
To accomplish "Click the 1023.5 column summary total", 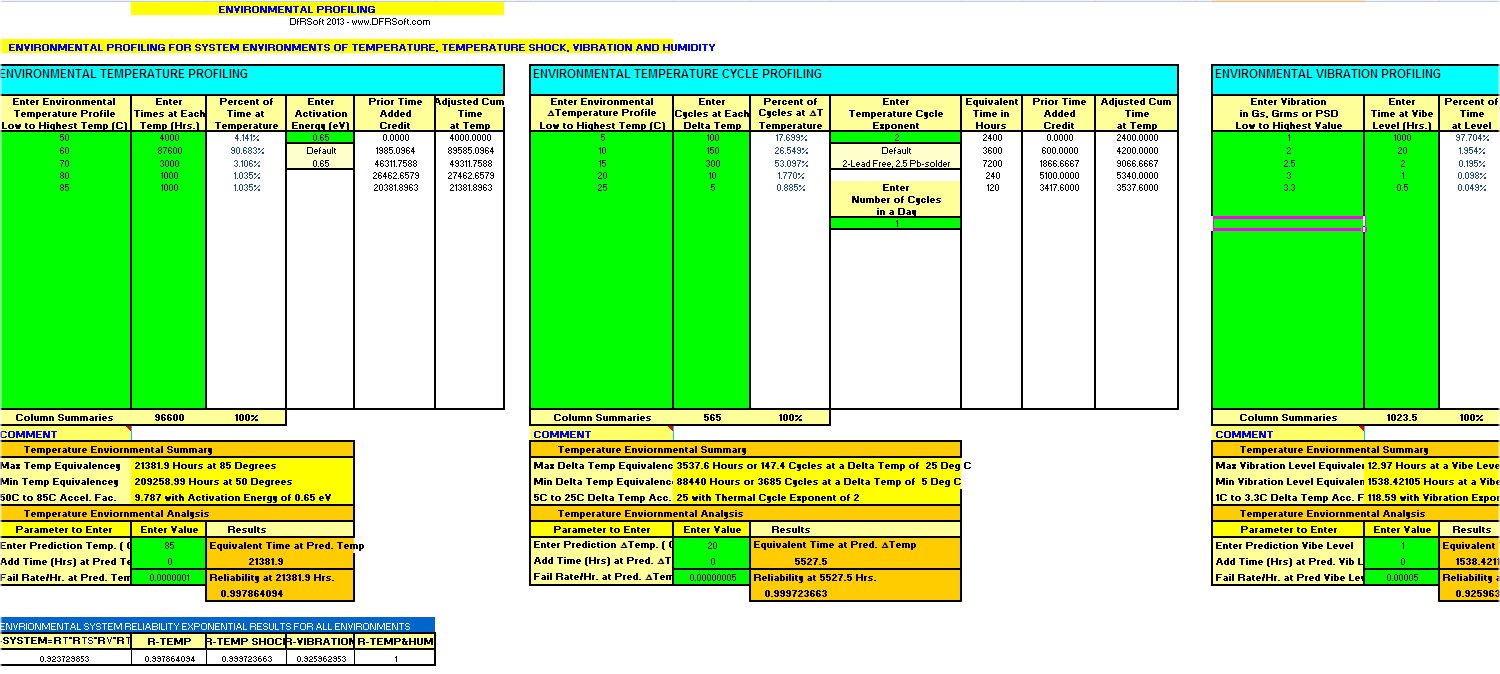I will (x=1403, y=418).
